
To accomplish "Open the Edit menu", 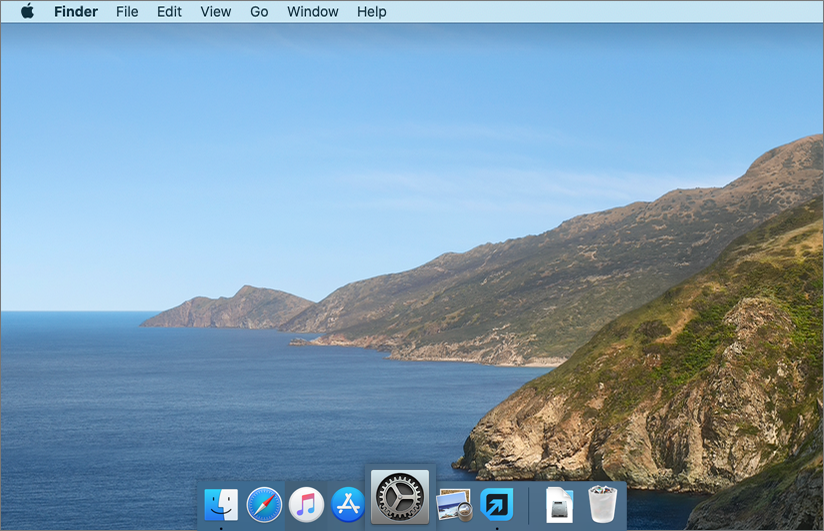I will 169,12.
